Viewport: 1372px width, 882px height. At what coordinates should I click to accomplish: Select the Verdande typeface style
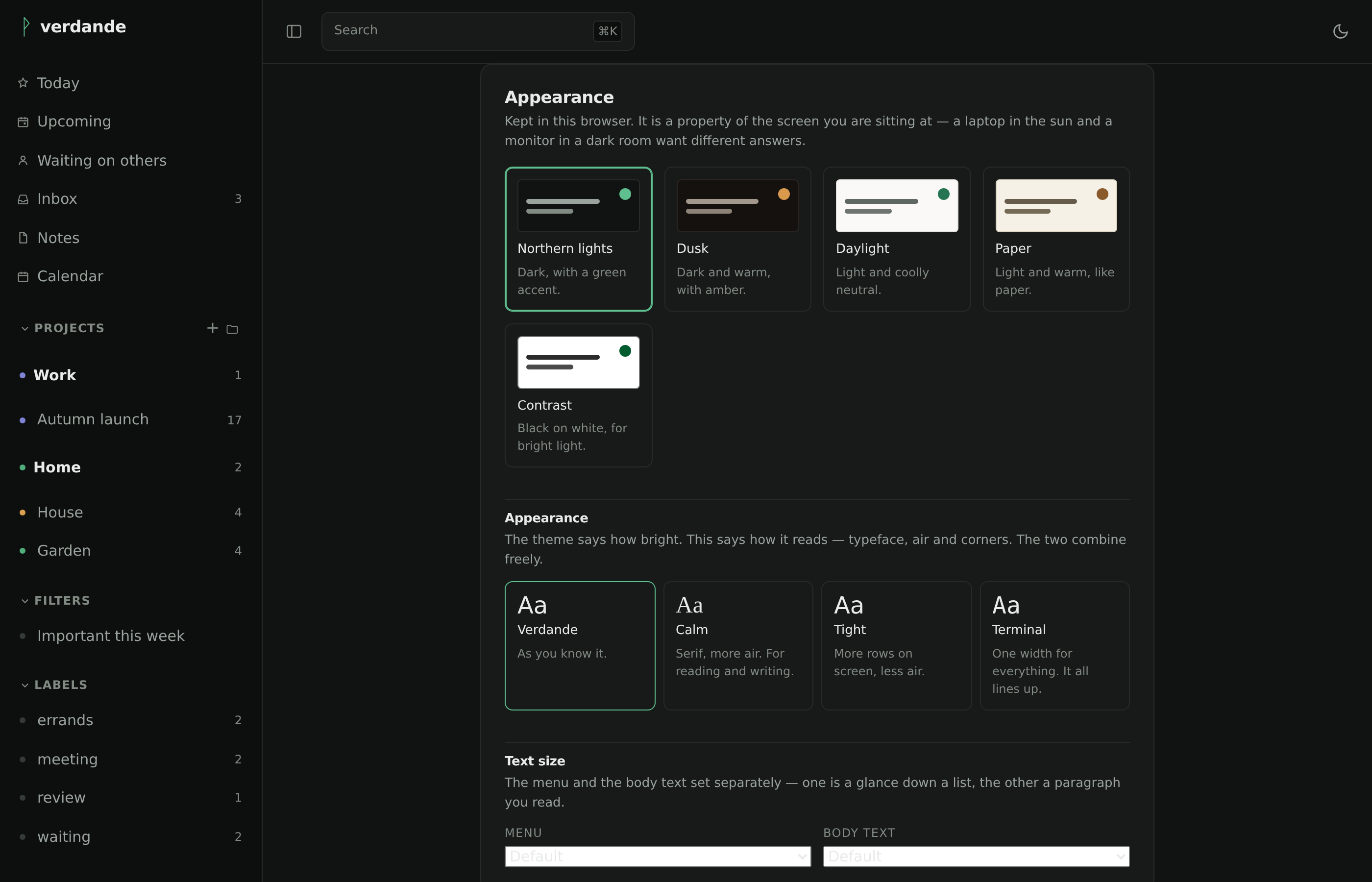(x=580, y=646)
